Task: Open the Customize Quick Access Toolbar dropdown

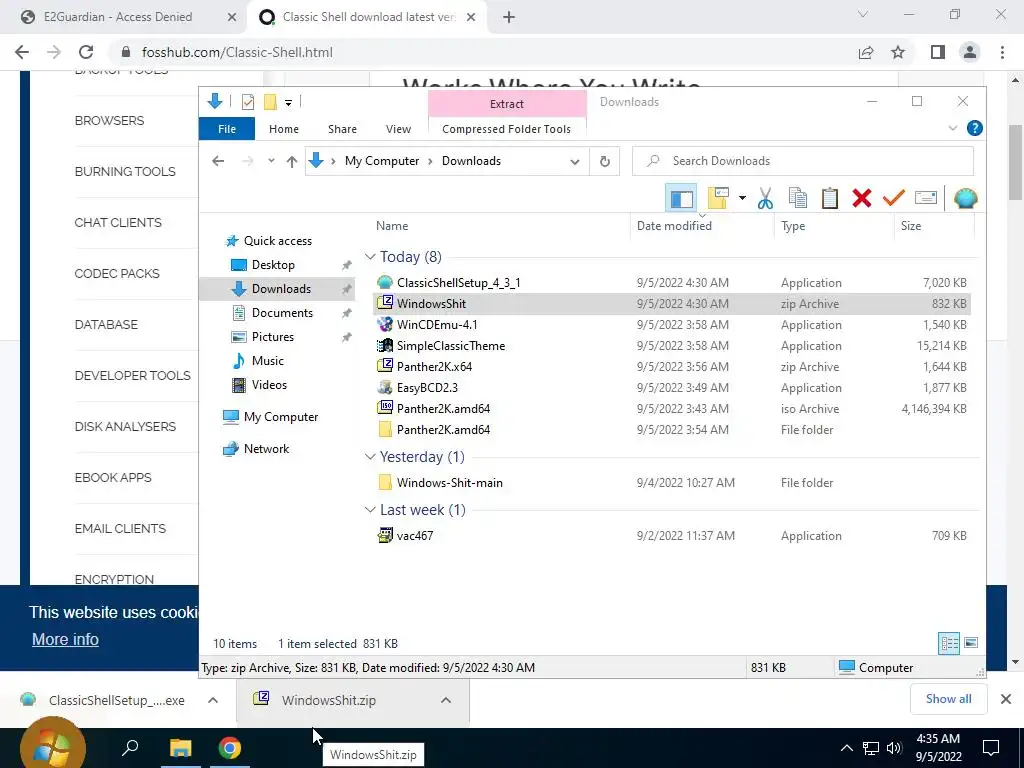Action: point(288,103)
